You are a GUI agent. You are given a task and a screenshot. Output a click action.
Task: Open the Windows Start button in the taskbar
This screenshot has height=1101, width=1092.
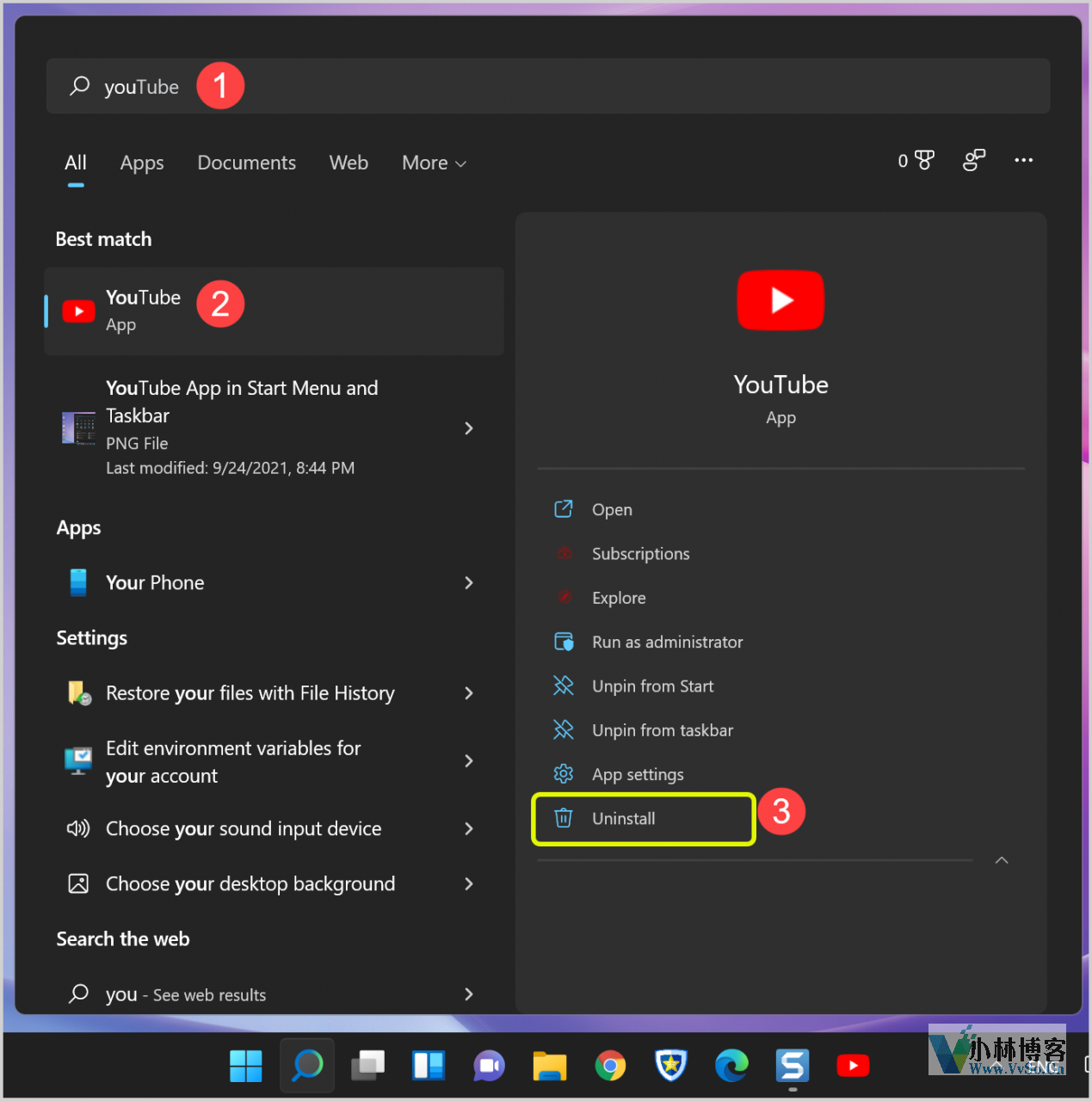pos(246,1066)
